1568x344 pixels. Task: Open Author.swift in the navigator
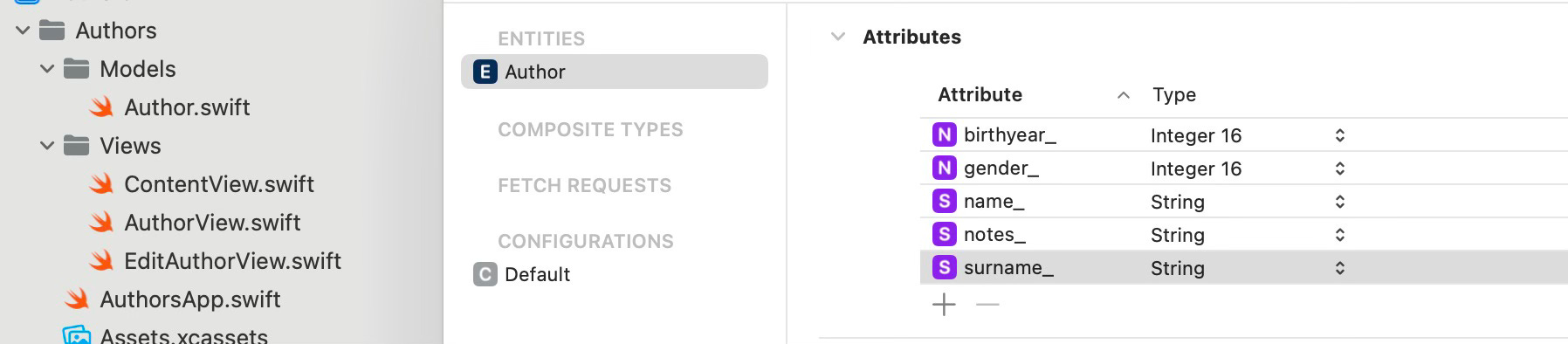click(187, 107)
